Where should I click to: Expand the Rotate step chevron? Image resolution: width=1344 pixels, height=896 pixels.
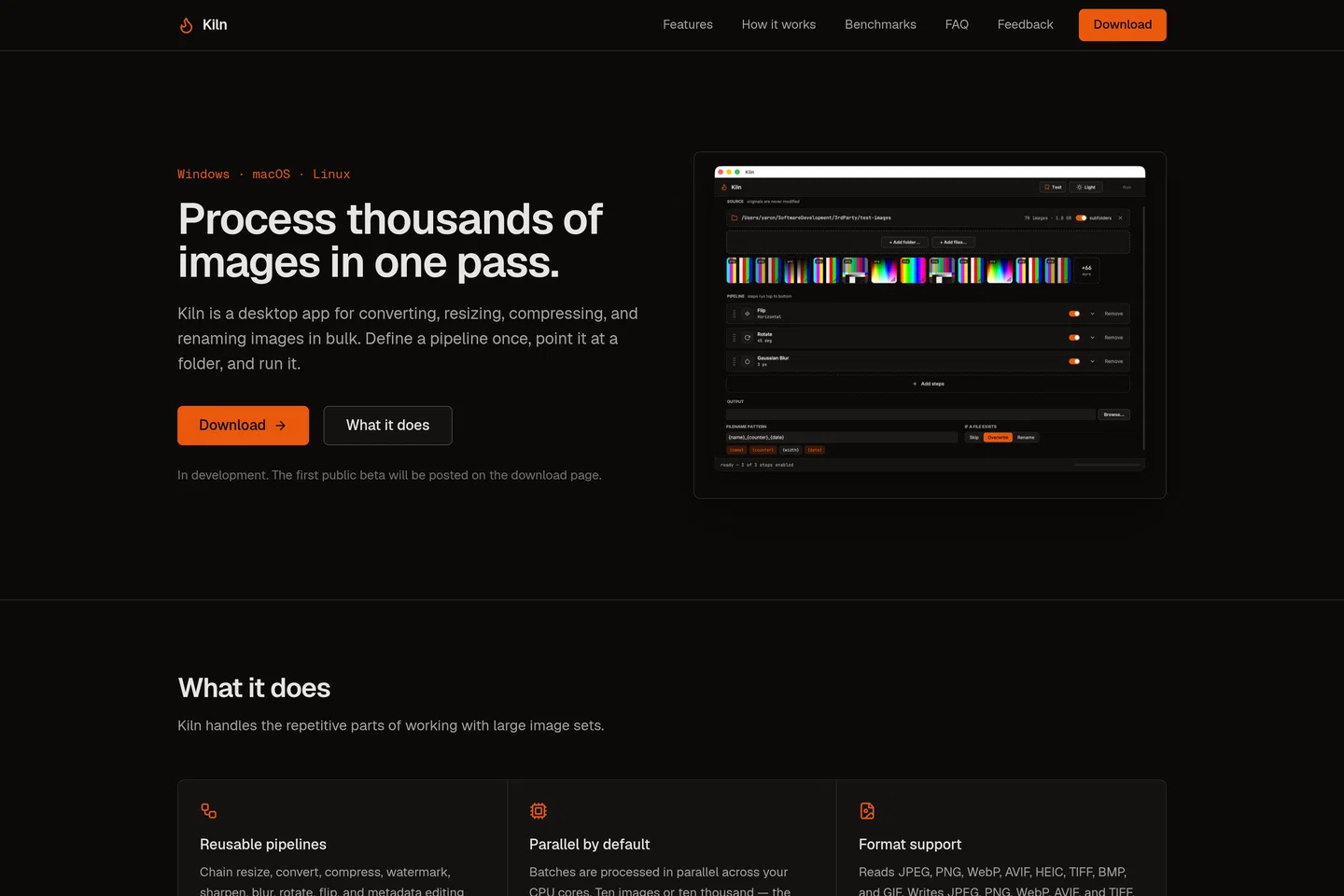coord(1092,337)
